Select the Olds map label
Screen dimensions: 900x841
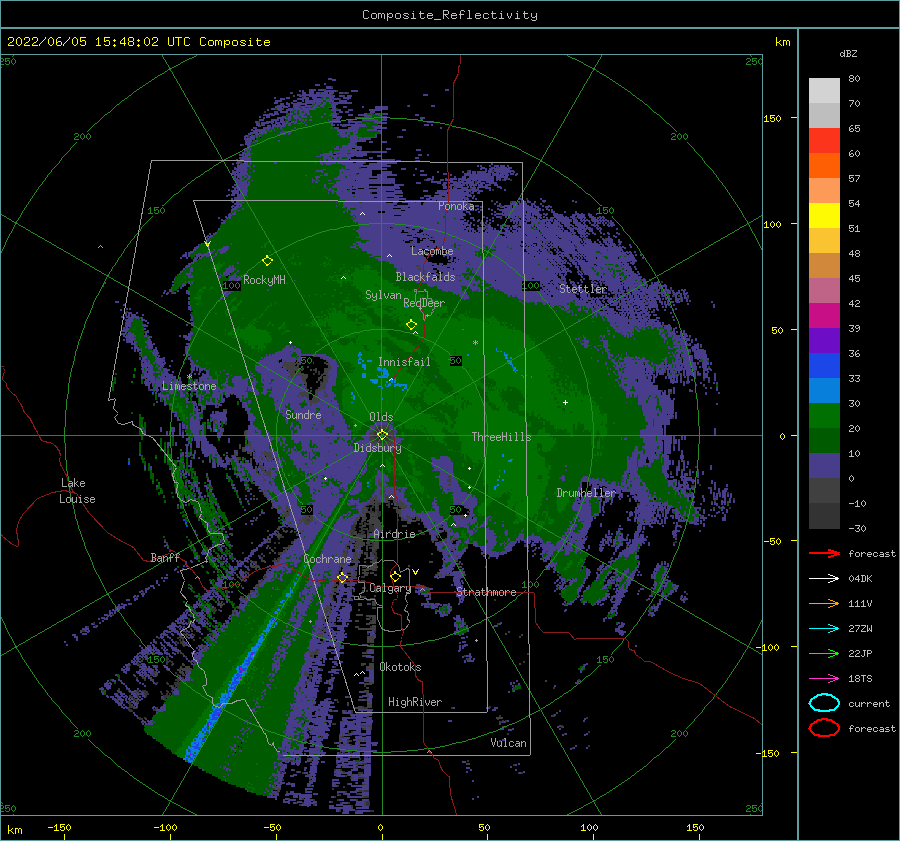381,417
